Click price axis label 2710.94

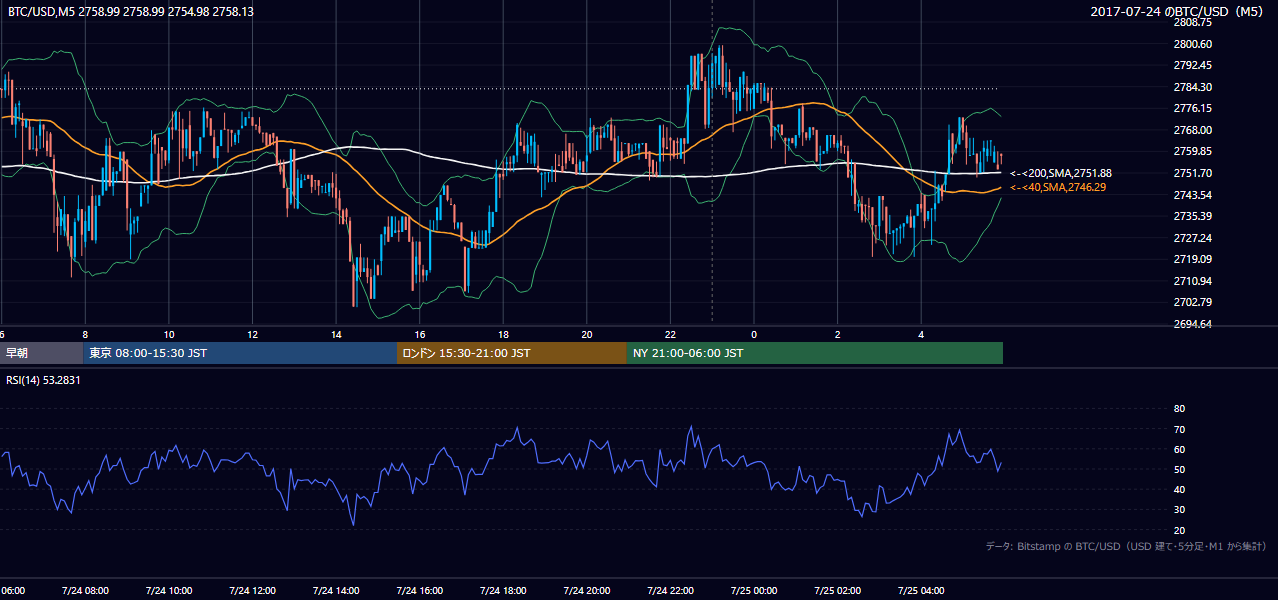1193,281
